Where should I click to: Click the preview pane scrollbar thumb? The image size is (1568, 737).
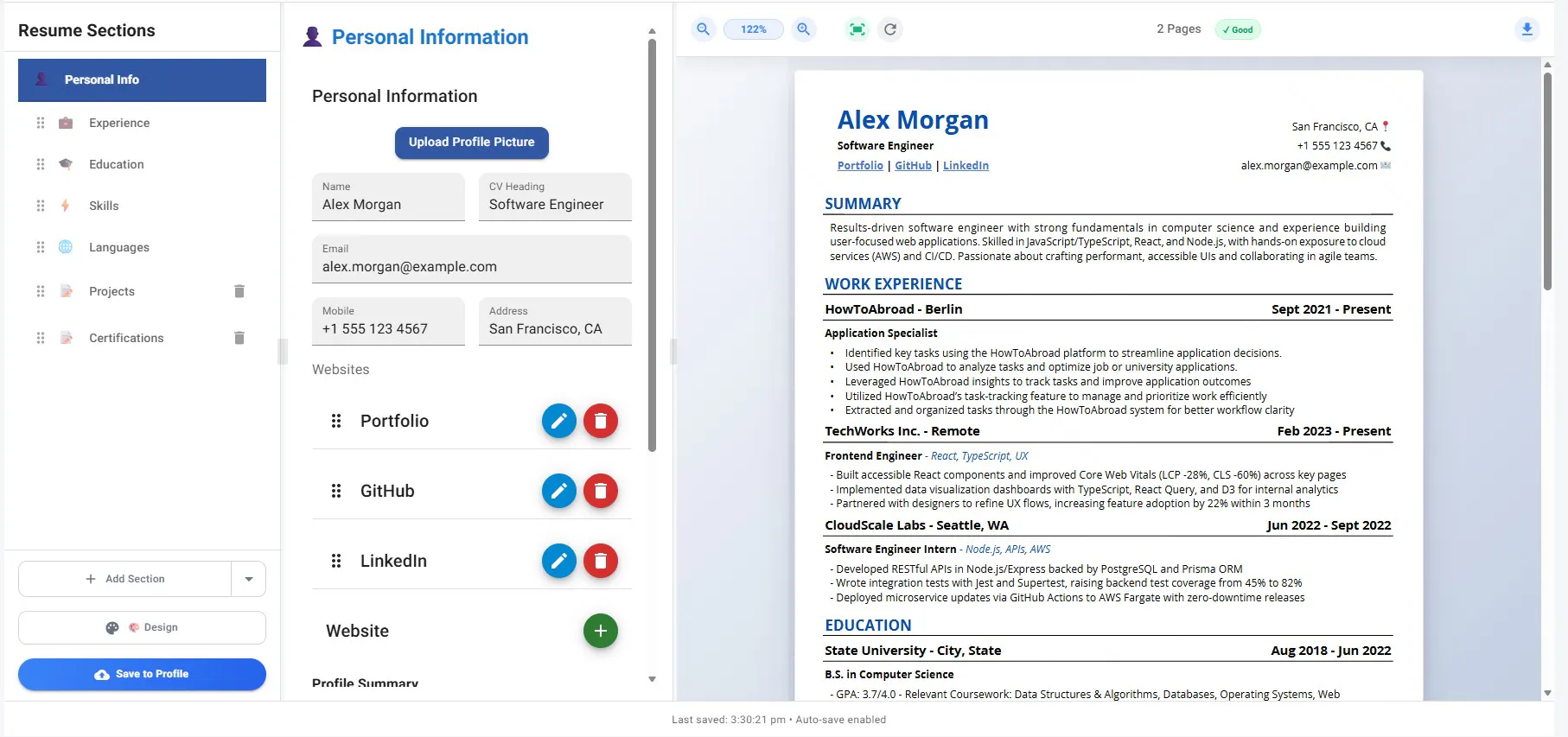1547,181
